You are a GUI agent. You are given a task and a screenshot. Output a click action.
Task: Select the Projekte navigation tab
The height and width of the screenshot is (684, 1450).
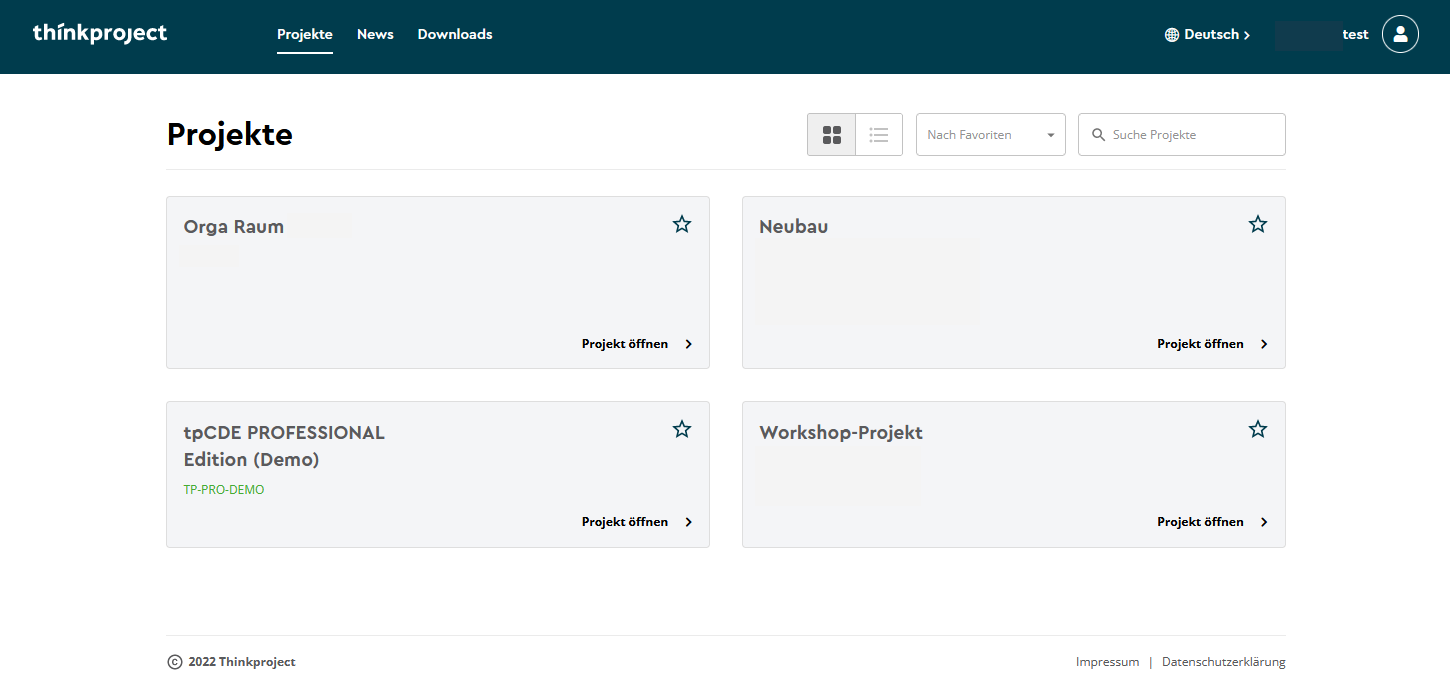tap(305, 35)
